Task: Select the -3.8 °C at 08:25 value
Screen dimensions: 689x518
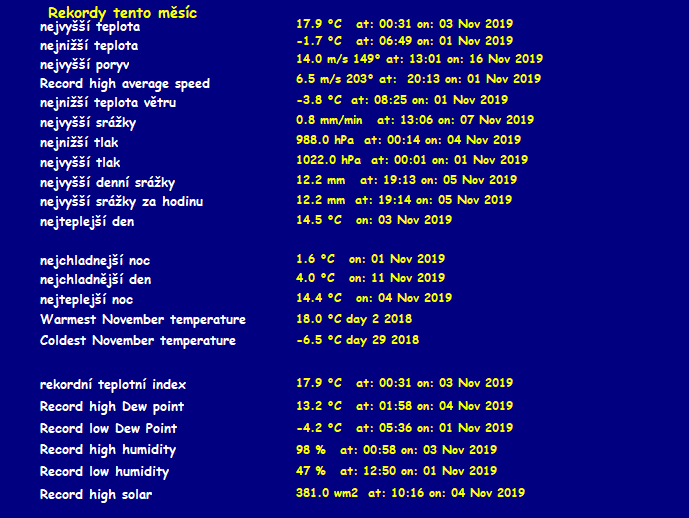Action: (x=402, y=100)
